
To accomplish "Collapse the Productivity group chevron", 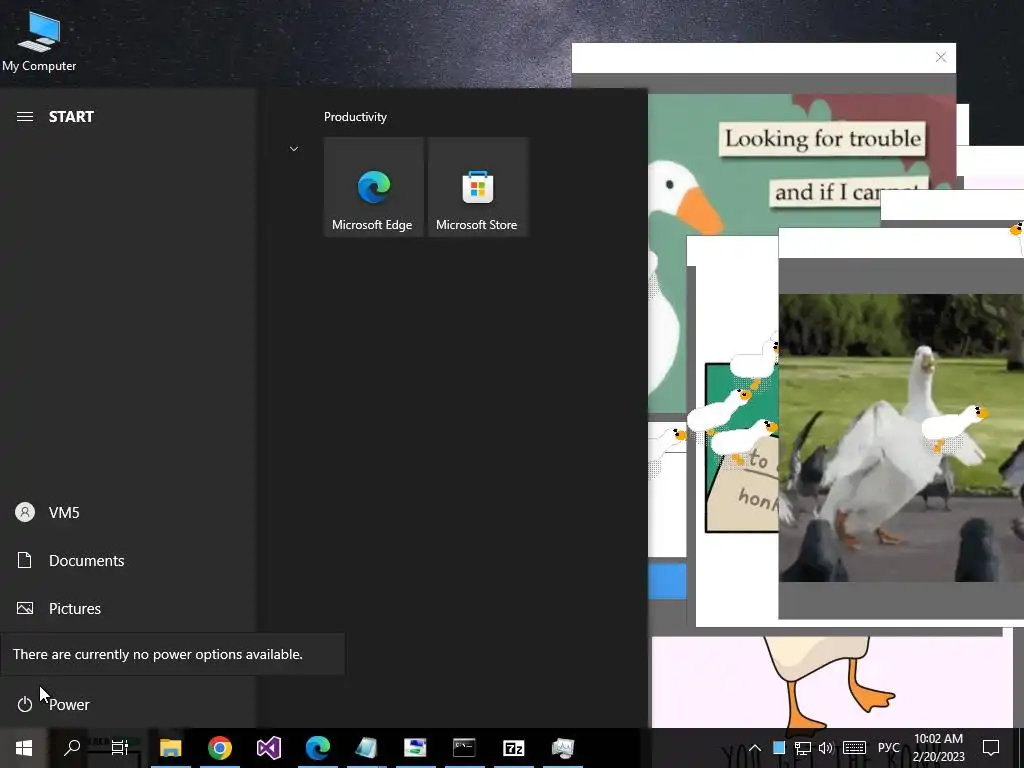I will click(294, 149).
